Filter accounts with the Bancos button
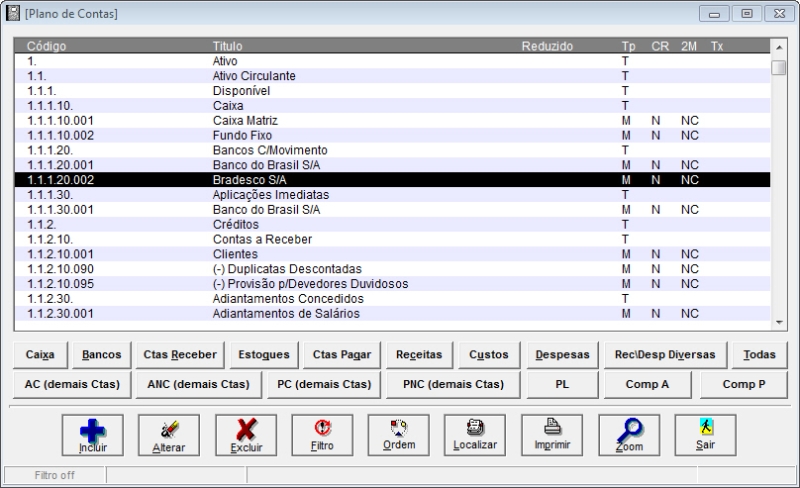The height and width of the screenshot is (488, 800). click(102, 355)
